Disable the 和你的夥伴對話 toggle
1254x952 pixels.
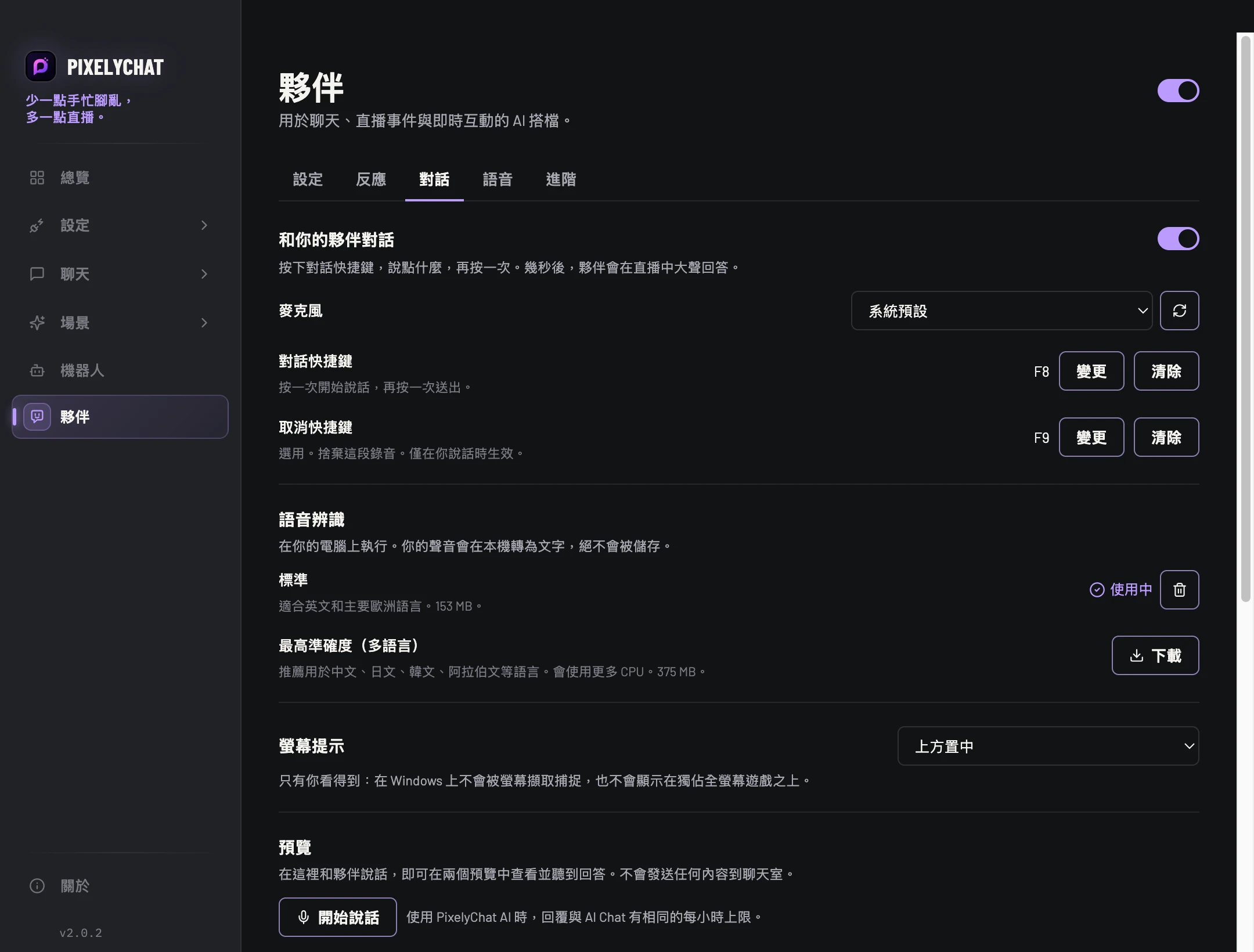(1178, 239)
